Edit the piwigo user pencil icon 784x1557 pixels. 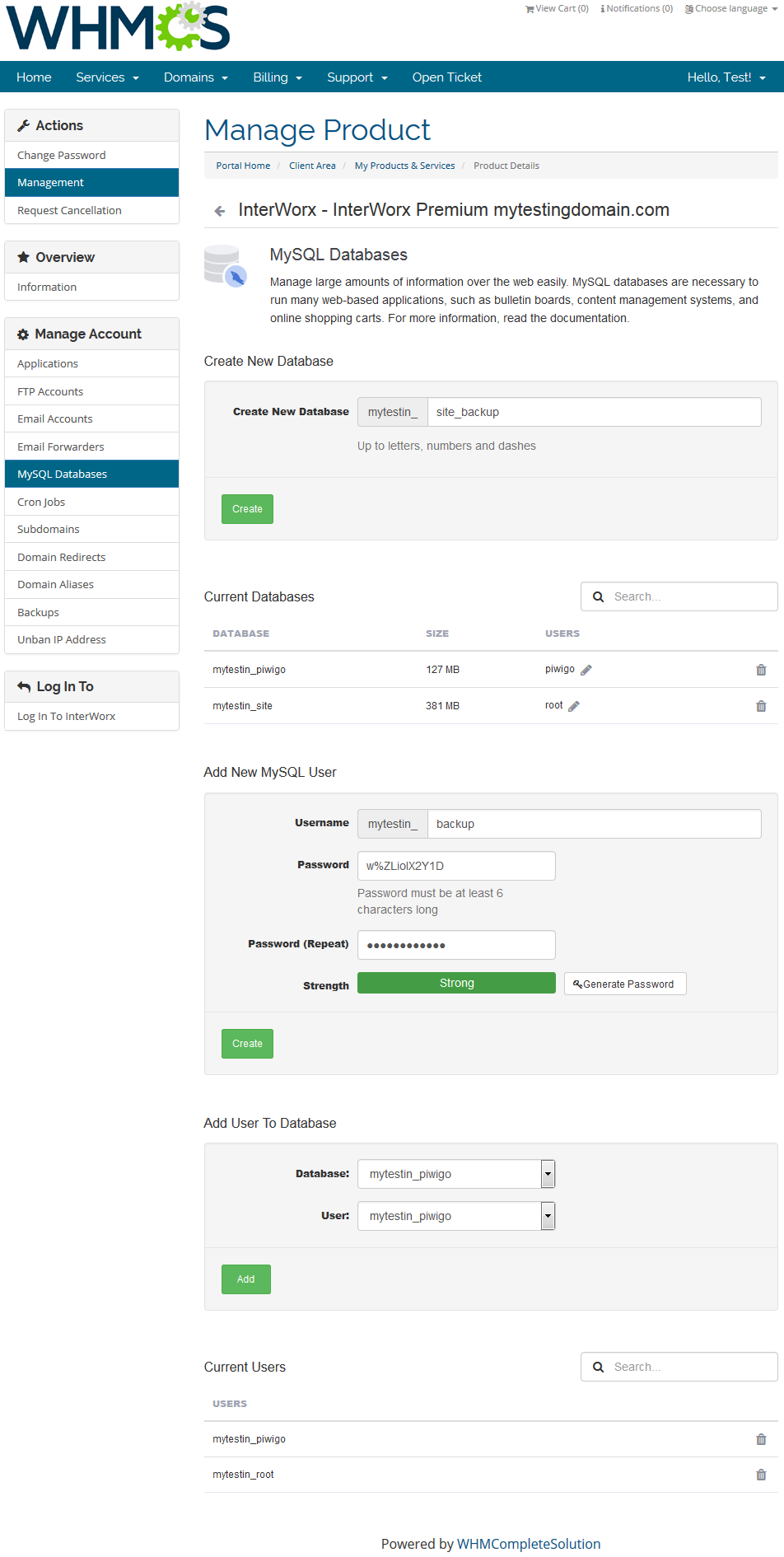click(586, 670)
